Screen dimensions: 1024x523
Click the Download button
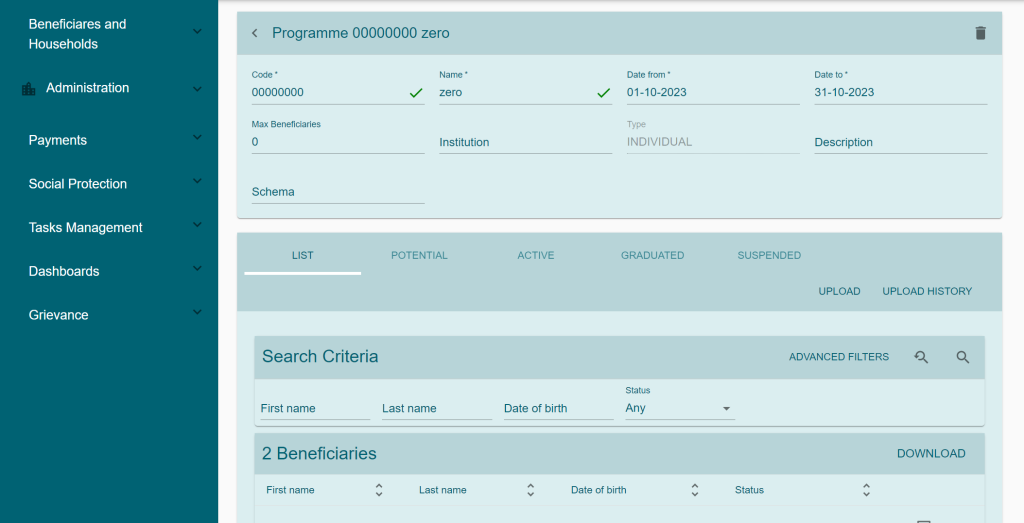tap(930, 453)
